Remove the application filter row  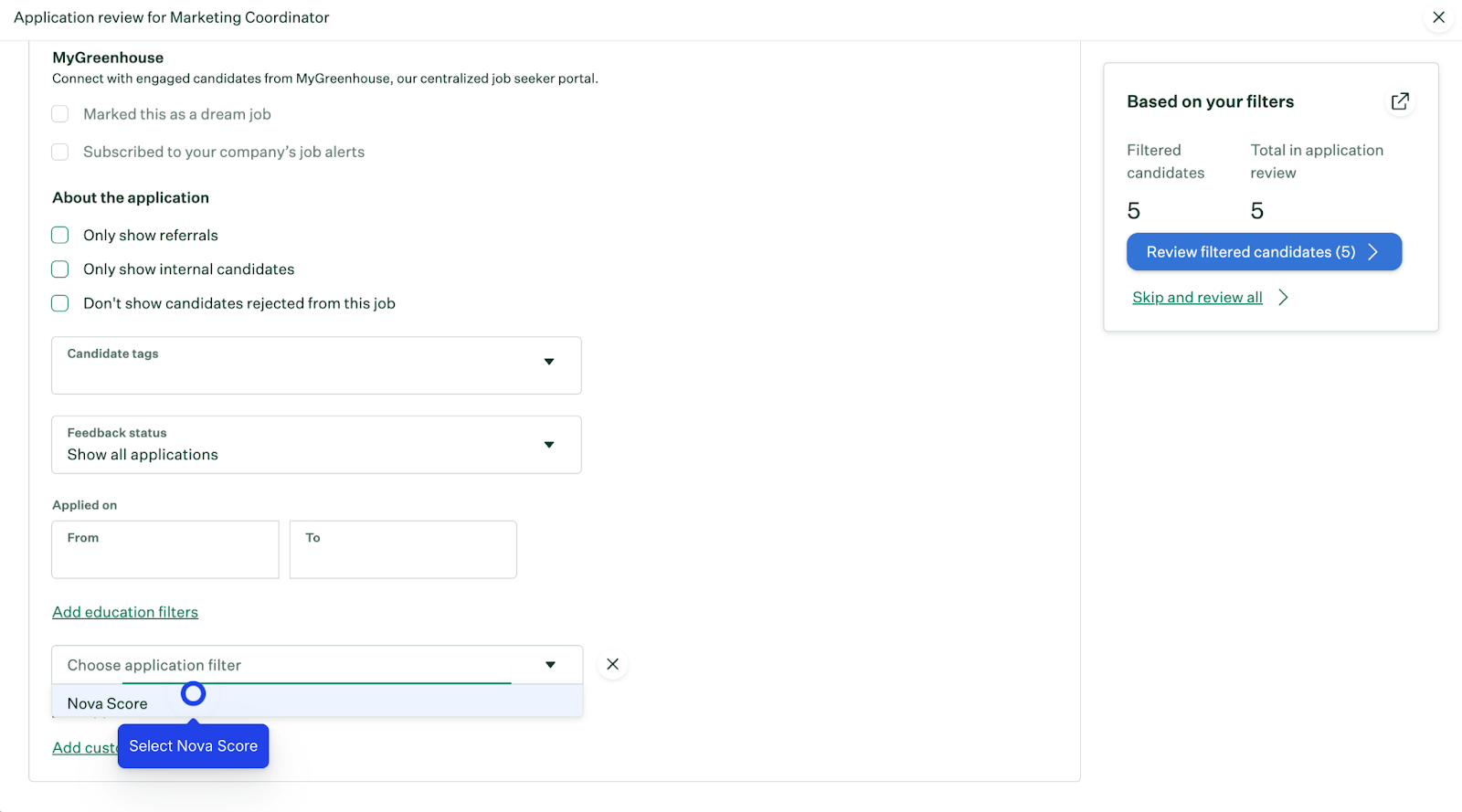(x=612, y=664)
